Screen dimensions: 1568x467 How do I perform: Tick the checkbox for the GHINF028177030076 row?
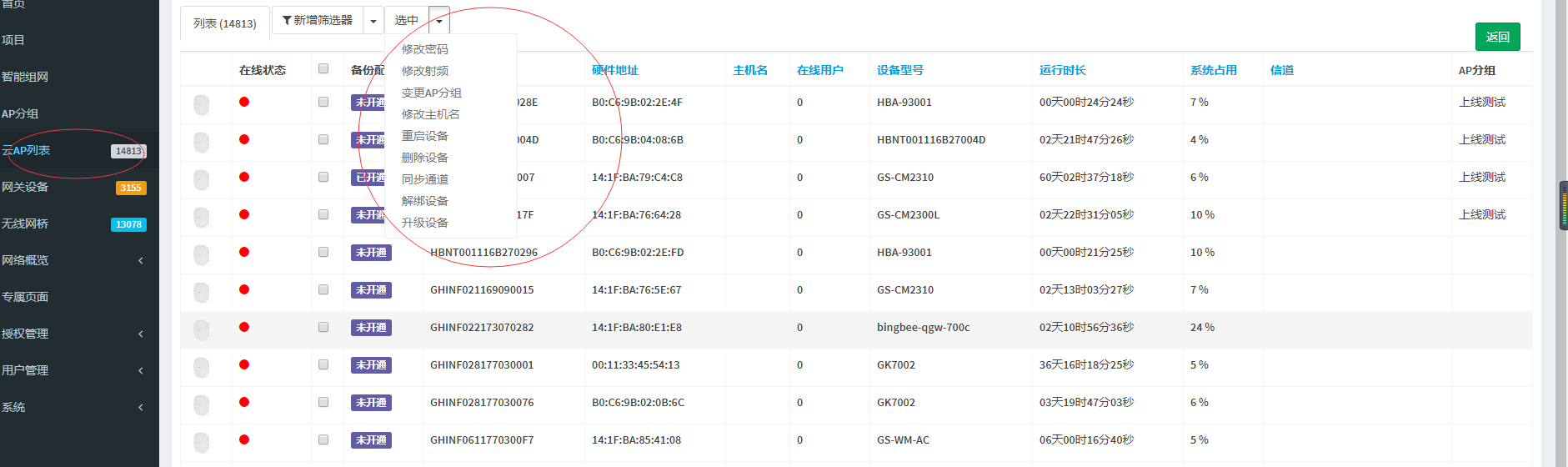tap(323, 402)
